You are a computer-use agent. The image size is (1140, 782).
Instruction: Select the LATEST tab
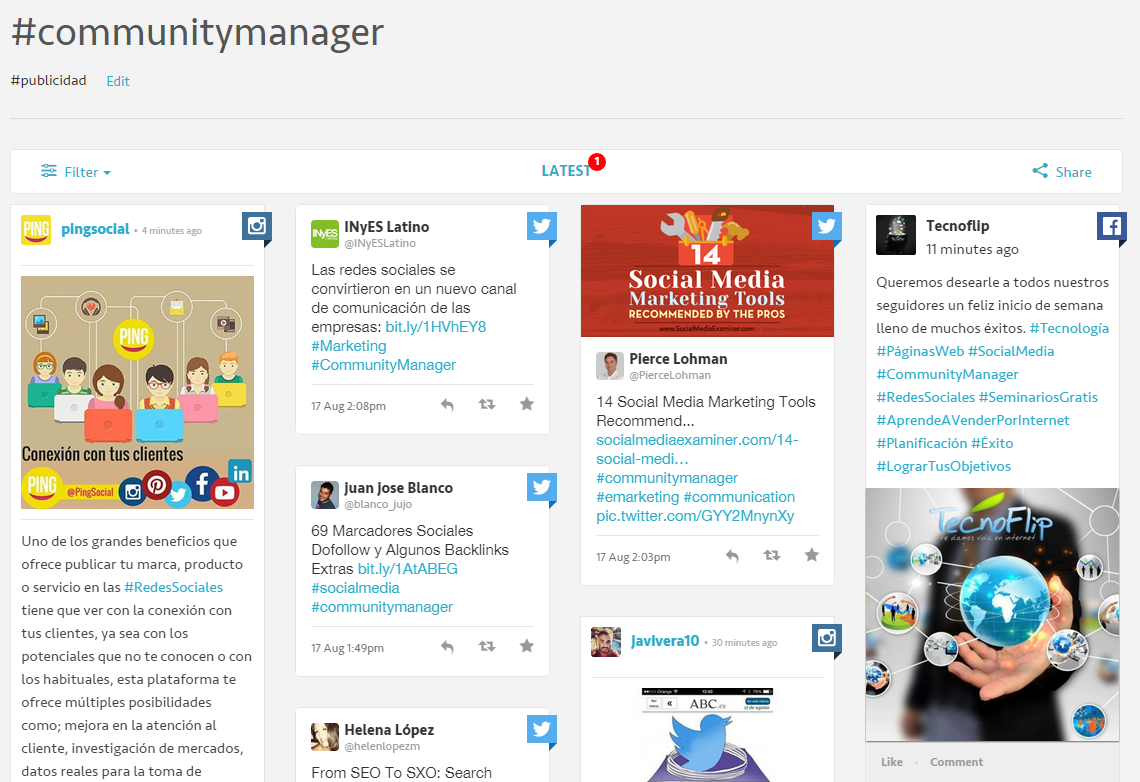(566, 171)
